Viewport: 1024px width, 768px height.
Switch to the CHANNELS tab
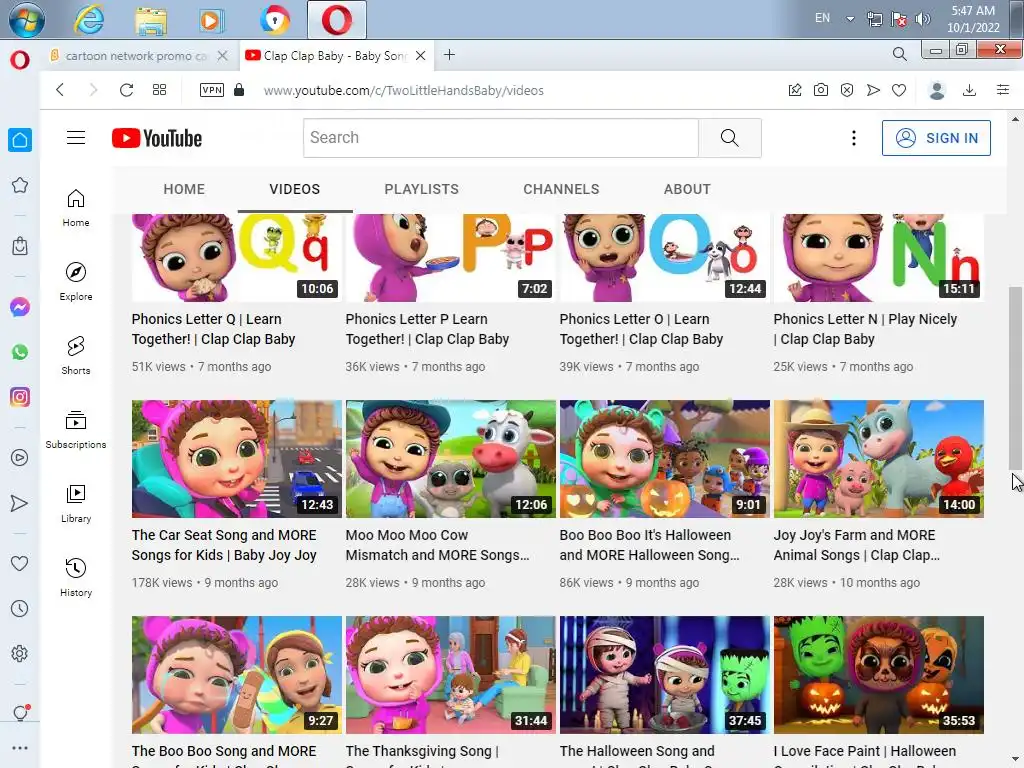coord(561,189)
